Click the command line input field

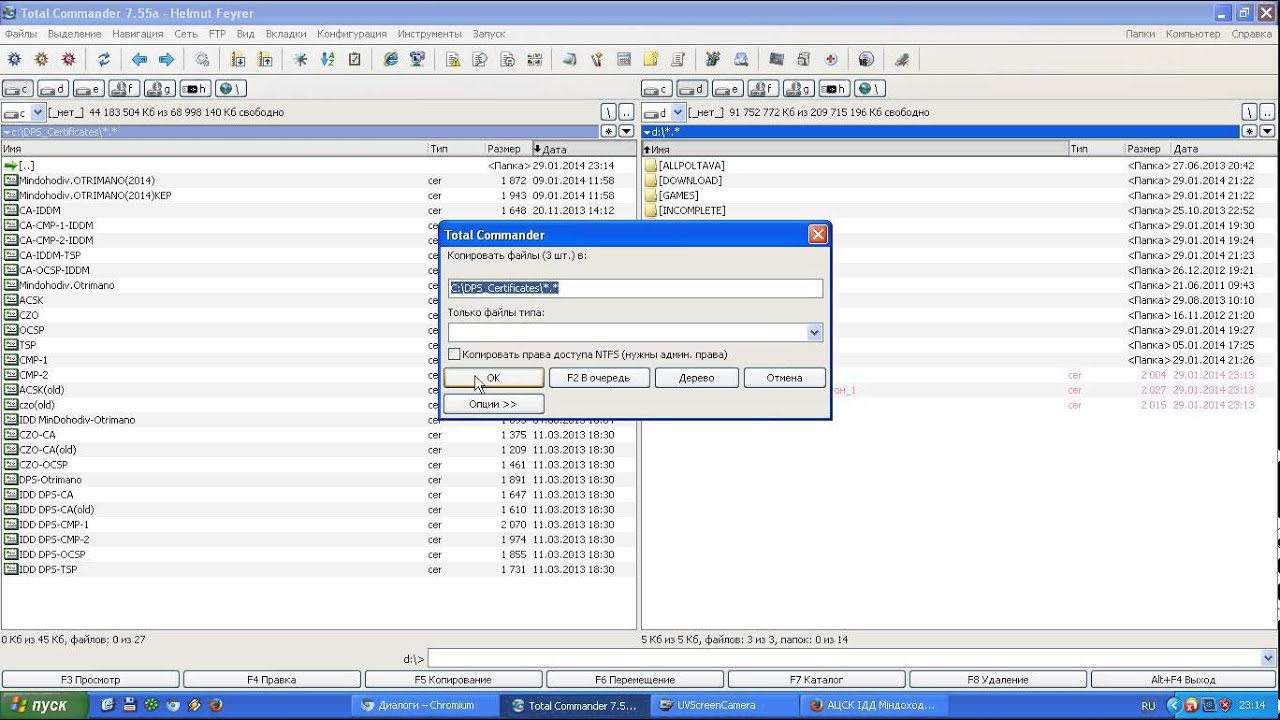(844, 658)
